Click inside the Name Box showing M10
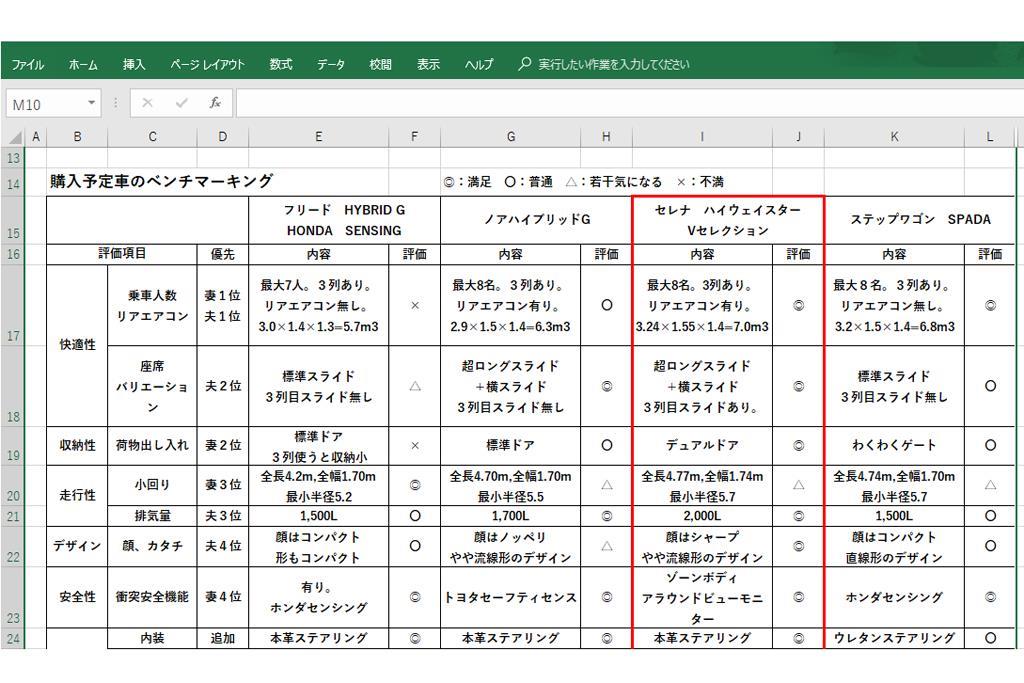The image size is (1024, 683). (45, 104)
